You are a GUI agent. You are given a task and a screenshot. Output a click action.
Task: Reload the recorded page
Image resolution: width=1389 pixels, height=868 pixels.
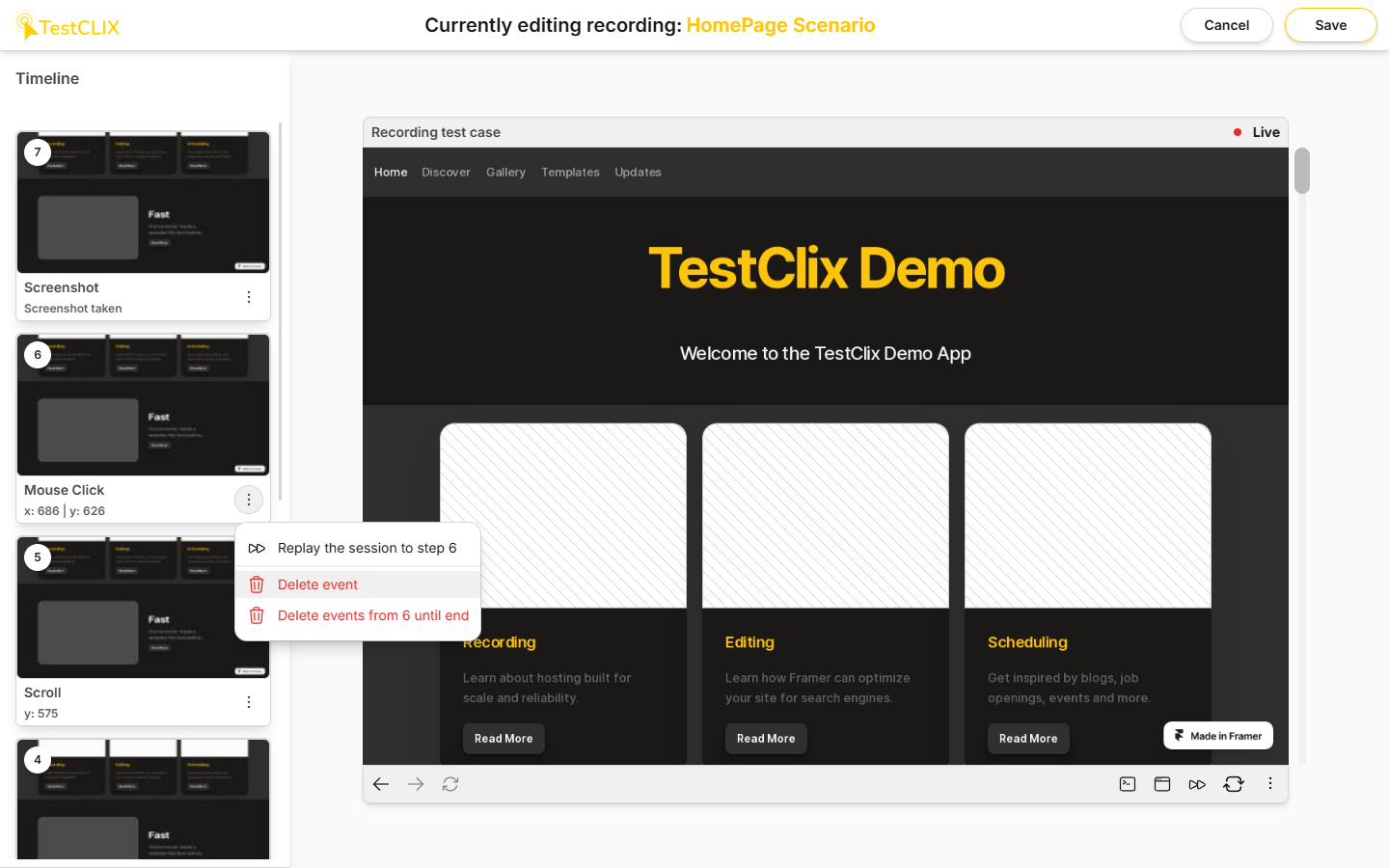pos(450,784)
